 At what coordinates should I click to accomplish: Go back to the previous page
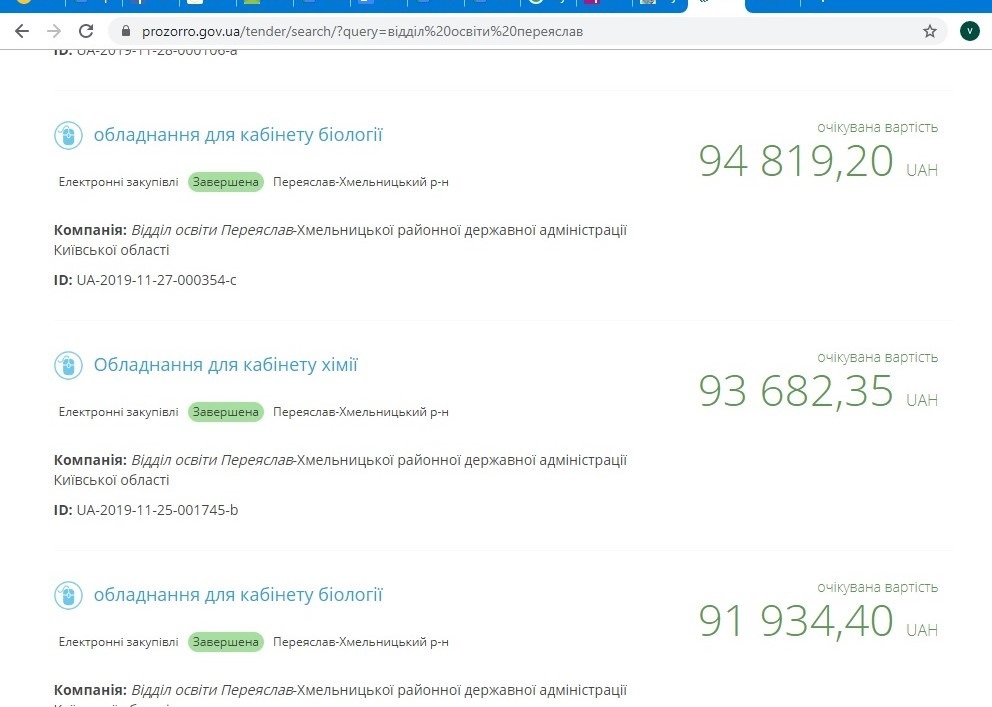pyautogui.click(x=22, y=31)
